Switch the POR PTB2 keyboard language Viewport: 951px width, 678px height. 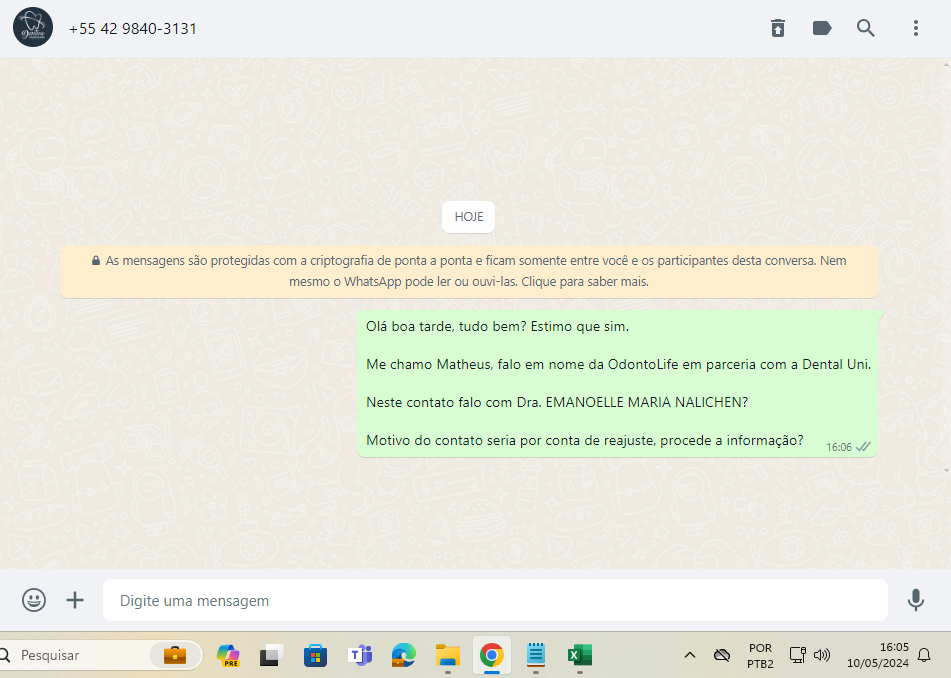coord(759,655)
